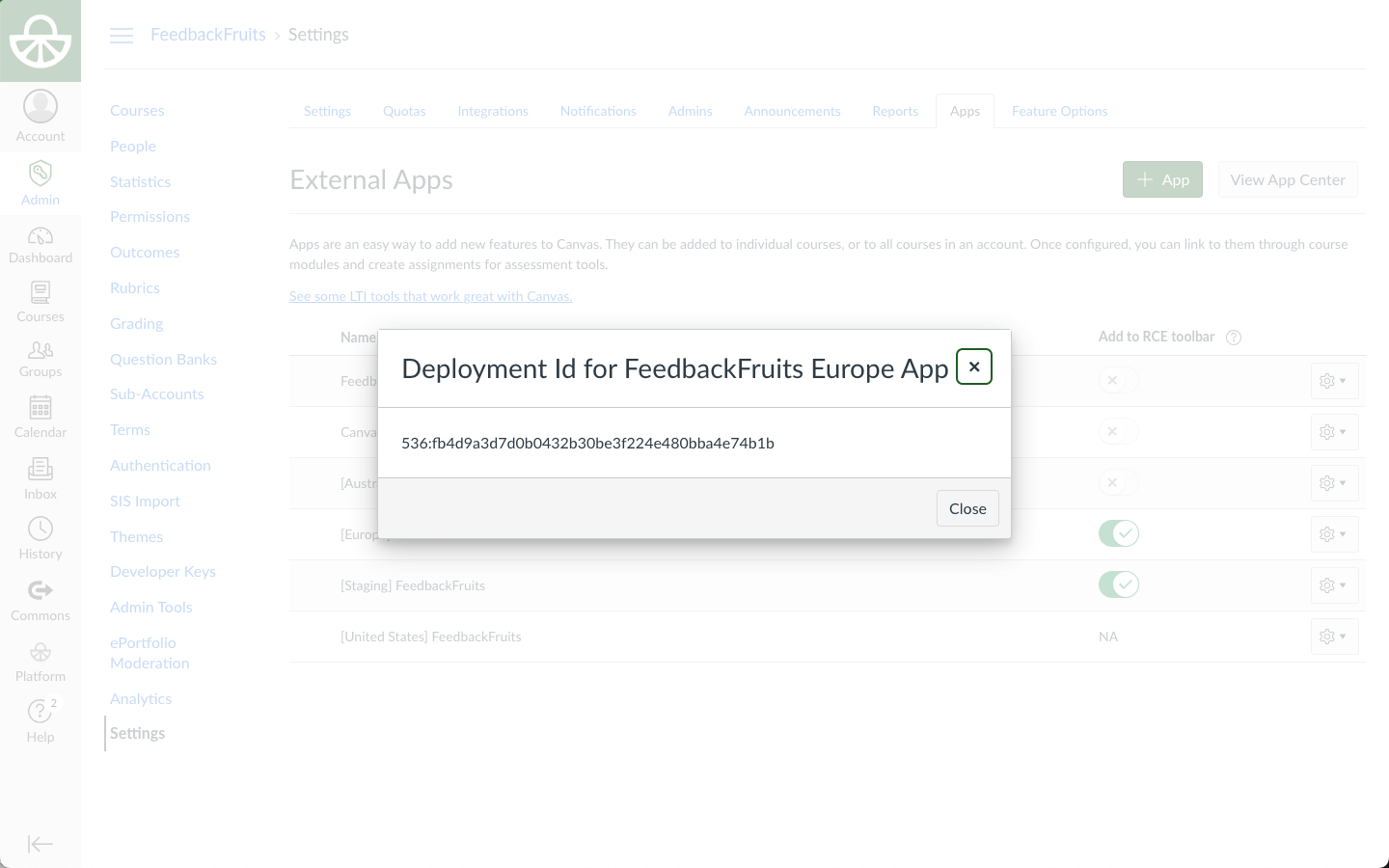The height and width of the screenshot is (868, 1389).
Task: Open gear dropdown for first app row
Action: tap(1334, 381)
